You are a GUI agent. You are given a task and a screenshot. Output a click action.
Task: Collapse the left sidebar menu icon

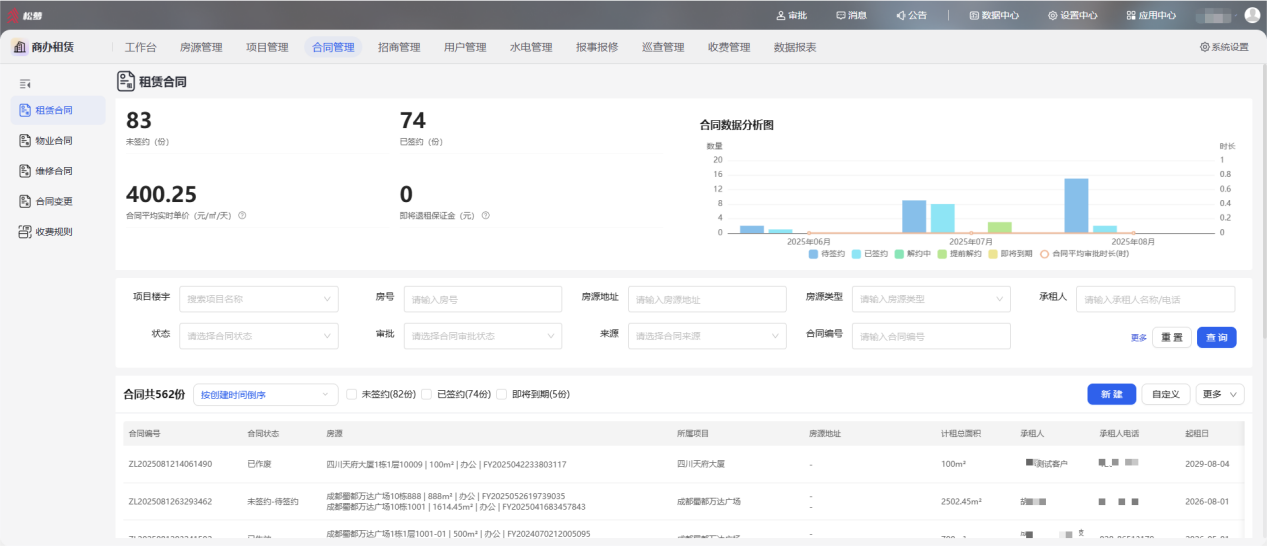tap(26, 84)
